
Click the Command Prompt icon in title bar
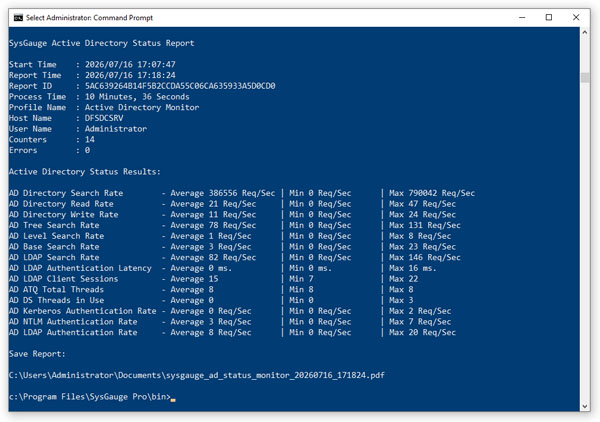pos(18,18)
